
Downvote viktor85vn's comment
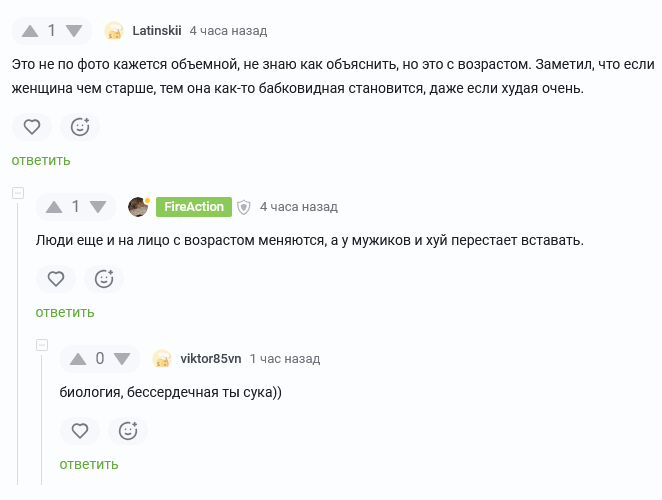pos(122,359)
